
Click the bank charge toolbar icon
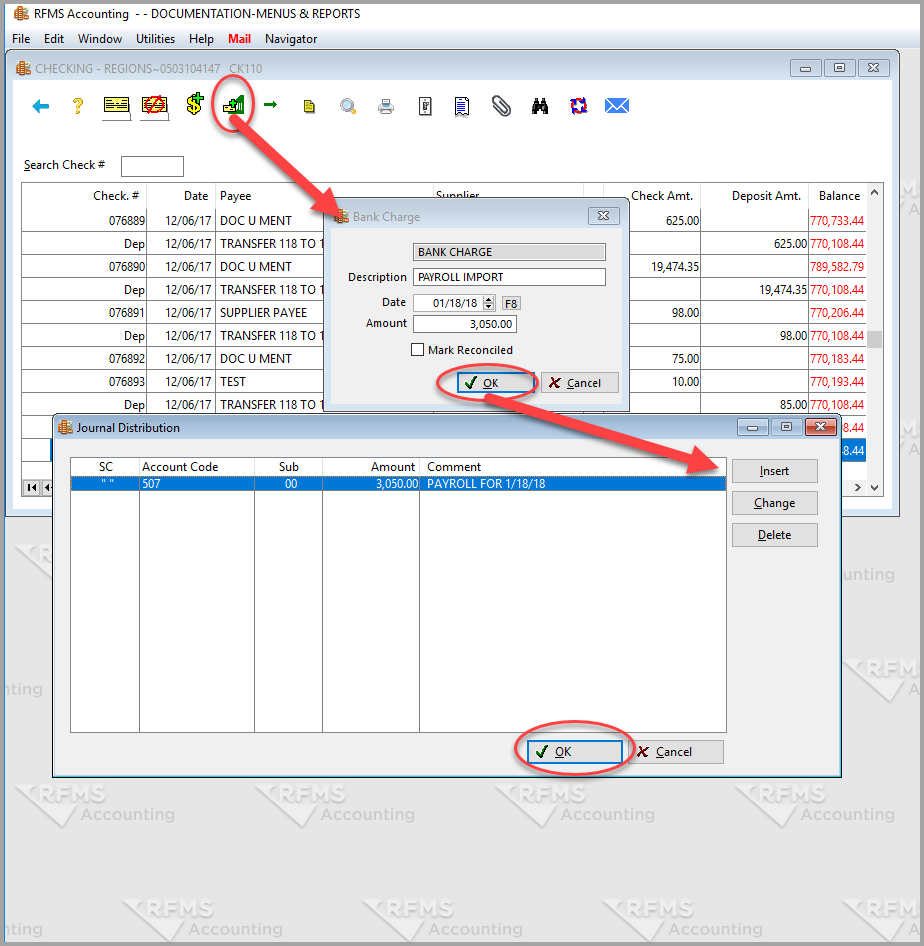pos(233,105)
